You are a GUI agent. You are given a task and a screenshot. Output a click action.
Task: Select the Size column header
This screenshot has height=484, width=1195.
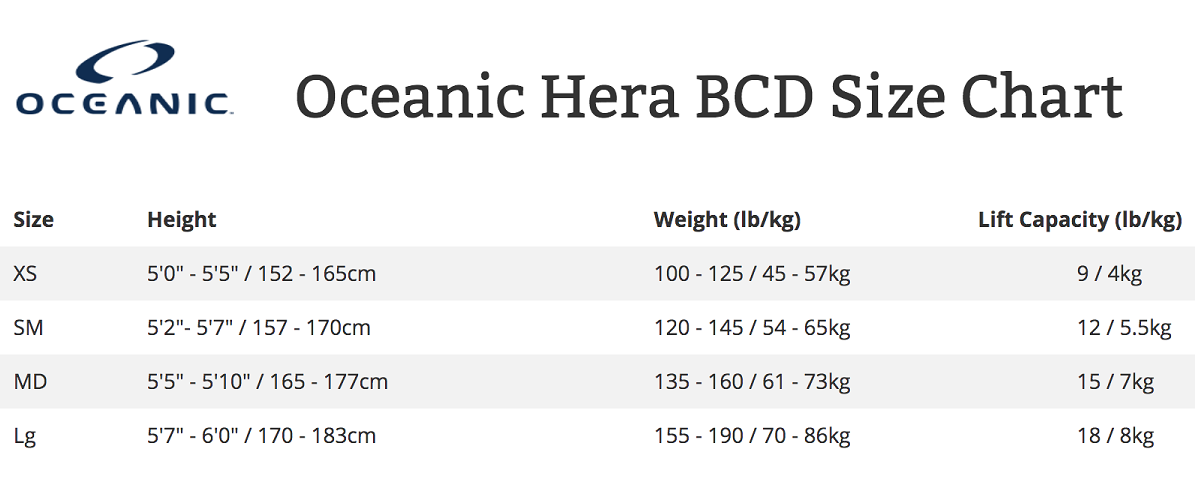[x=34, y=220]
